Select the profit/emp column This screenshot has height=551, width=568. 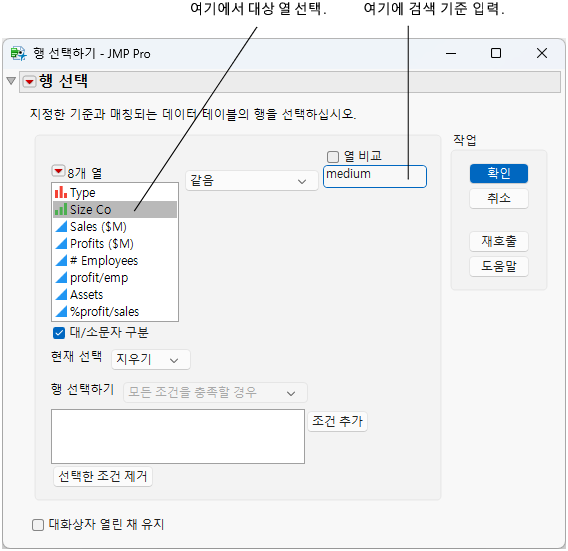click(115, 277)
